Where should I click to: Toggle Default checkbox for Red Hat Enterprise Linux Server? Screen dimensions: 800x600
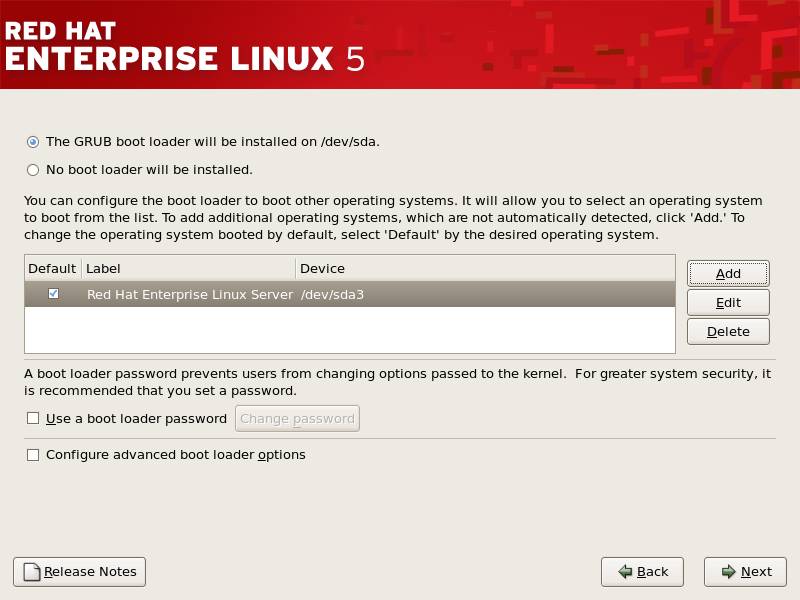53,294
